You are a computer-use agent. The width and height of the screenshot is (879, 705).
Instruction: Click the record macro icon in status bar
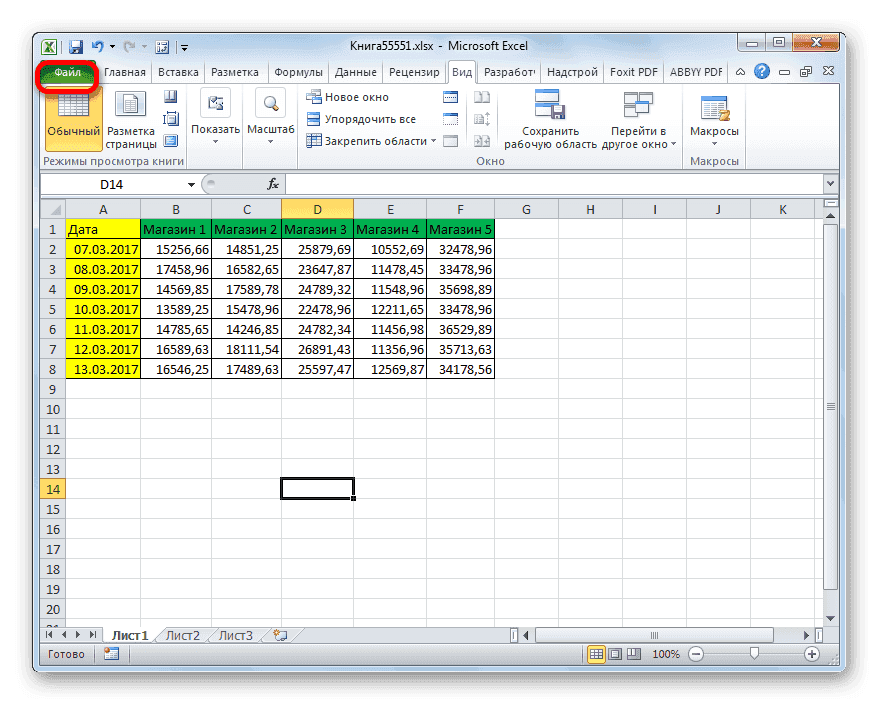pos(110,654)
